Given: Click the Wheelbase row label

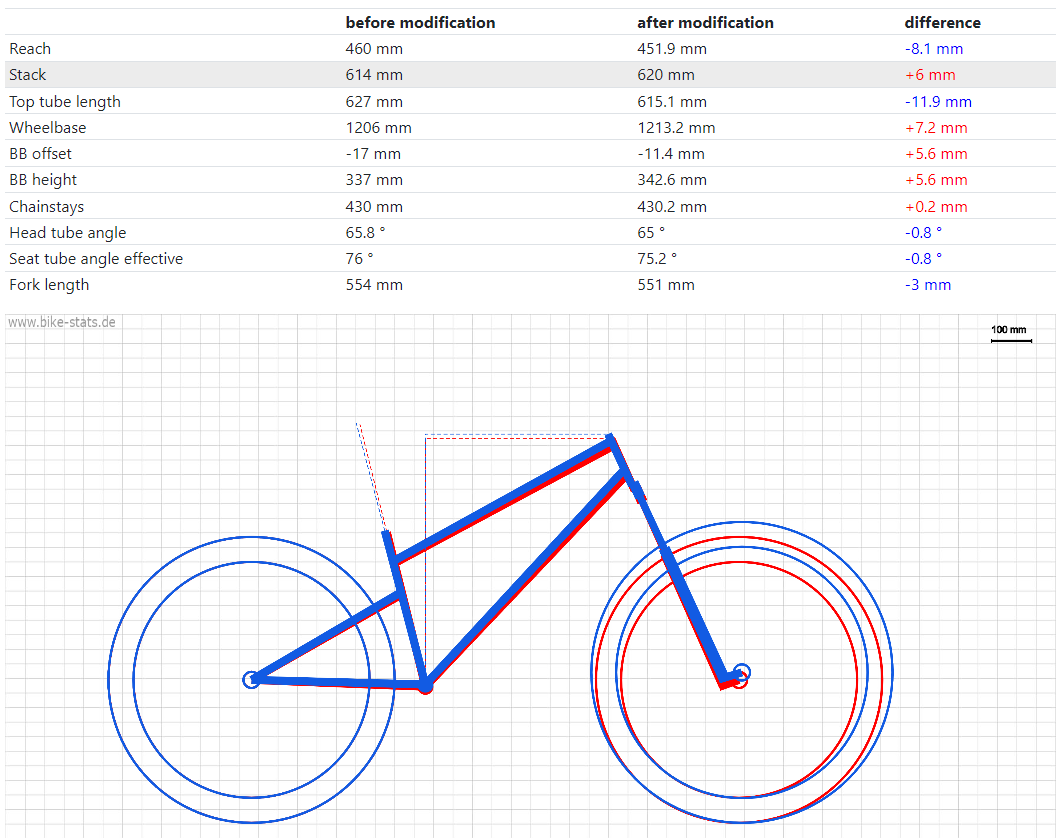Looking at the screenshot, I should coord(47,128).
